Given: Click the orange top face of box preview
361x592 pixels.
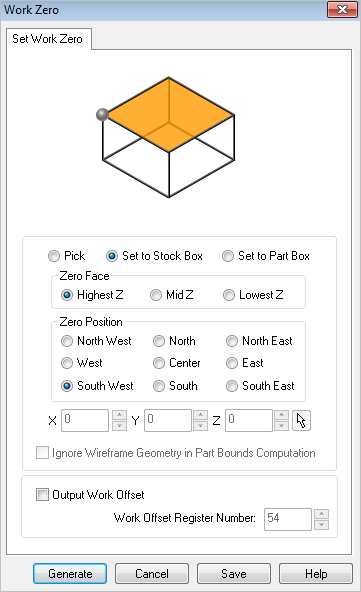Looking at the screenshot, I should coord(169,114).
